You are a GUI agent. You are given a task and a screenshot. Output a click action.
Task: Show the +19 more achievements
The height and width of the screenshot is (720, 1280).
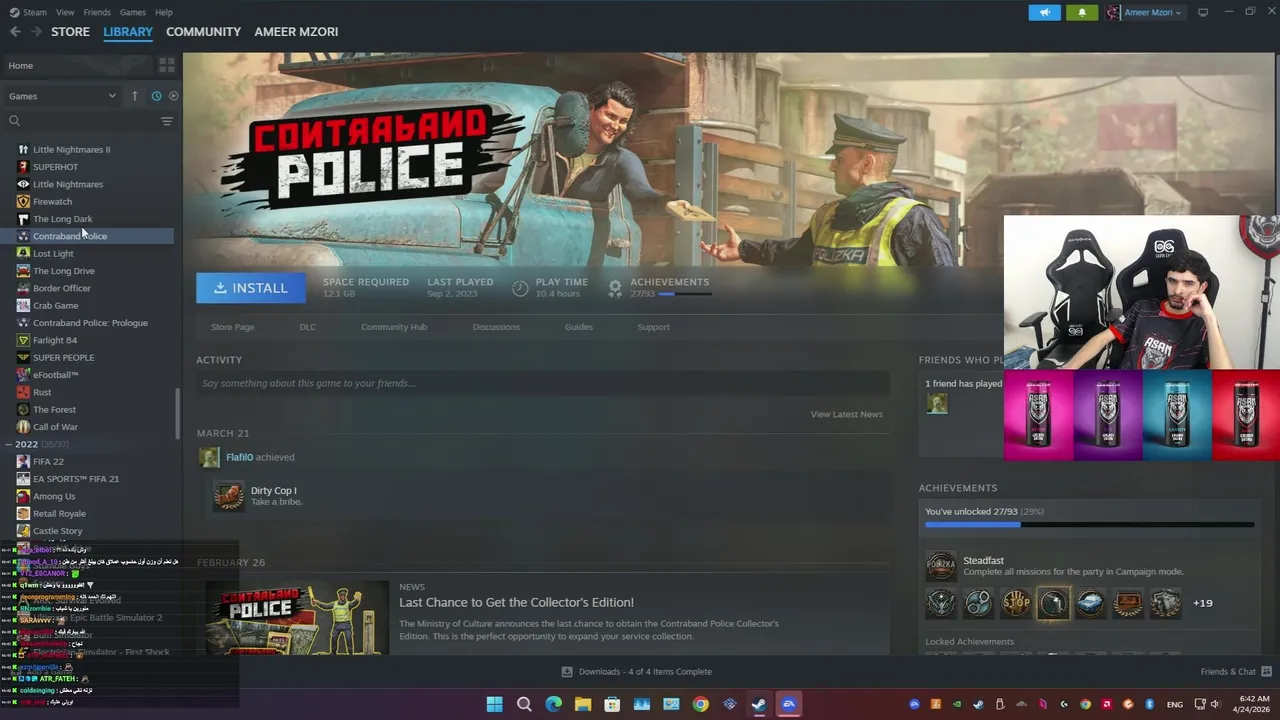tap(1202, 603)
